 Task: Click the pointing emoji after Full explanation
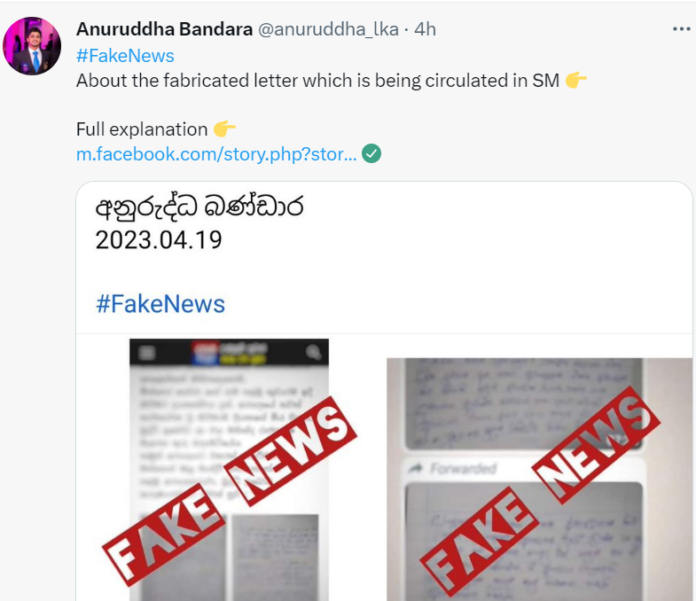point(224,129)
